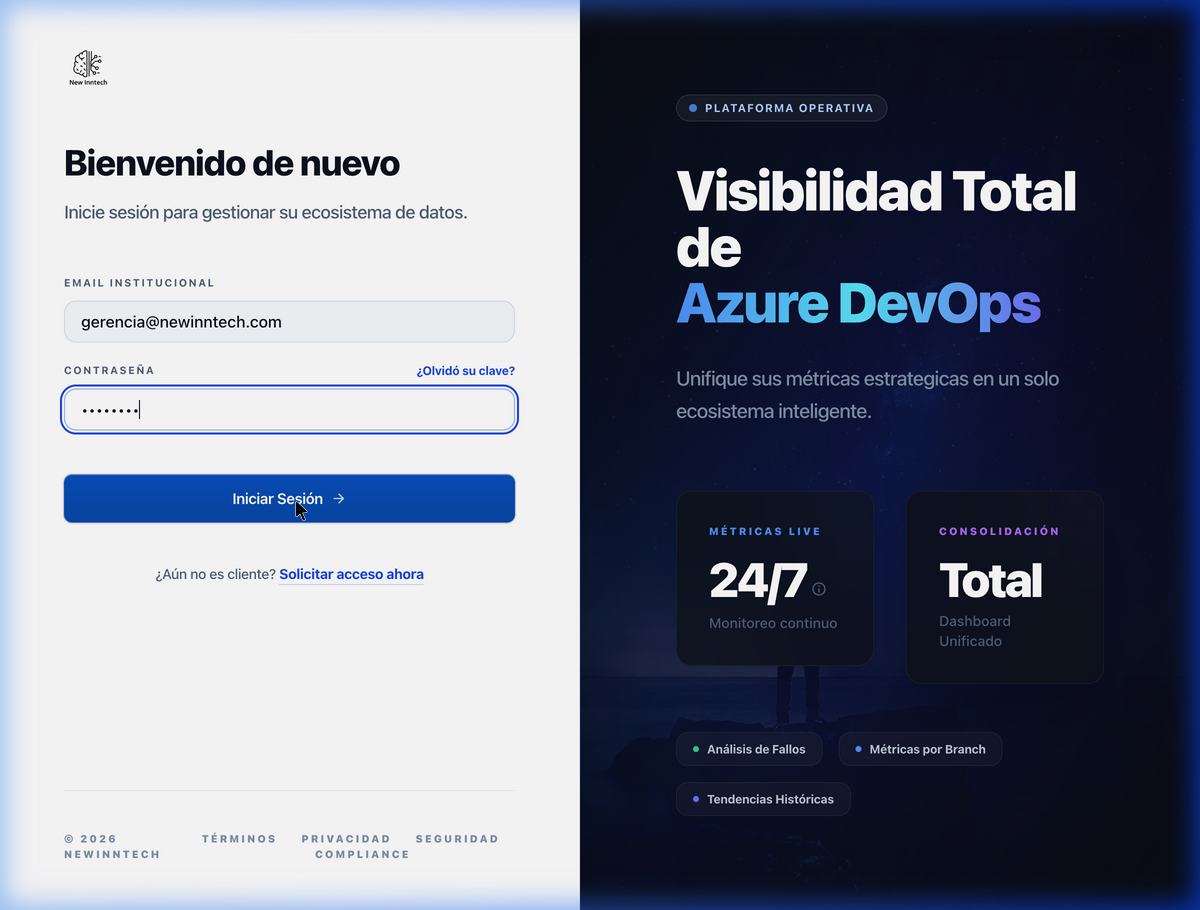Open the Compliance footer link

362,855
